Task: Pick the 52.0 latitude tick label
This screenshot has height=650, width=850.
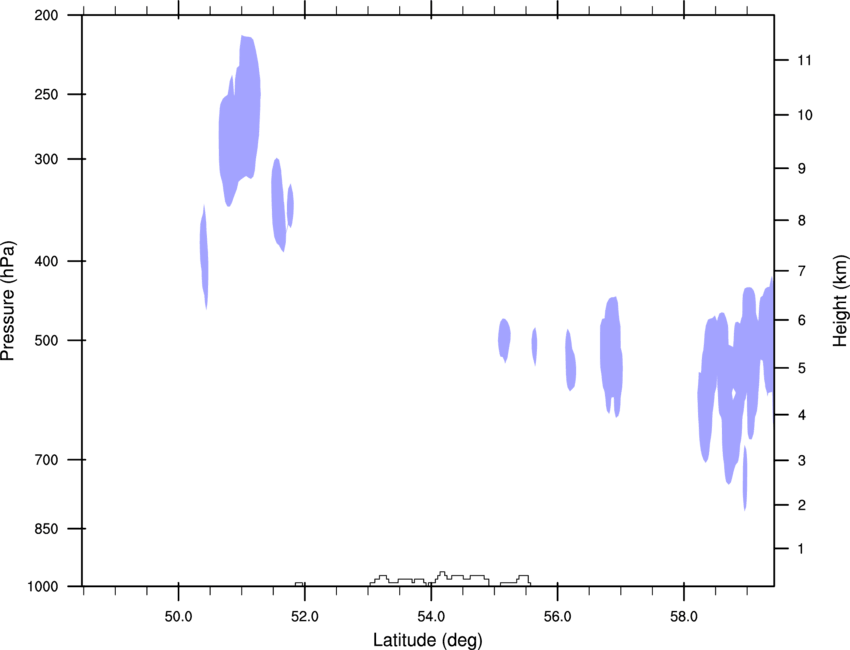Action: click(305, 617)
